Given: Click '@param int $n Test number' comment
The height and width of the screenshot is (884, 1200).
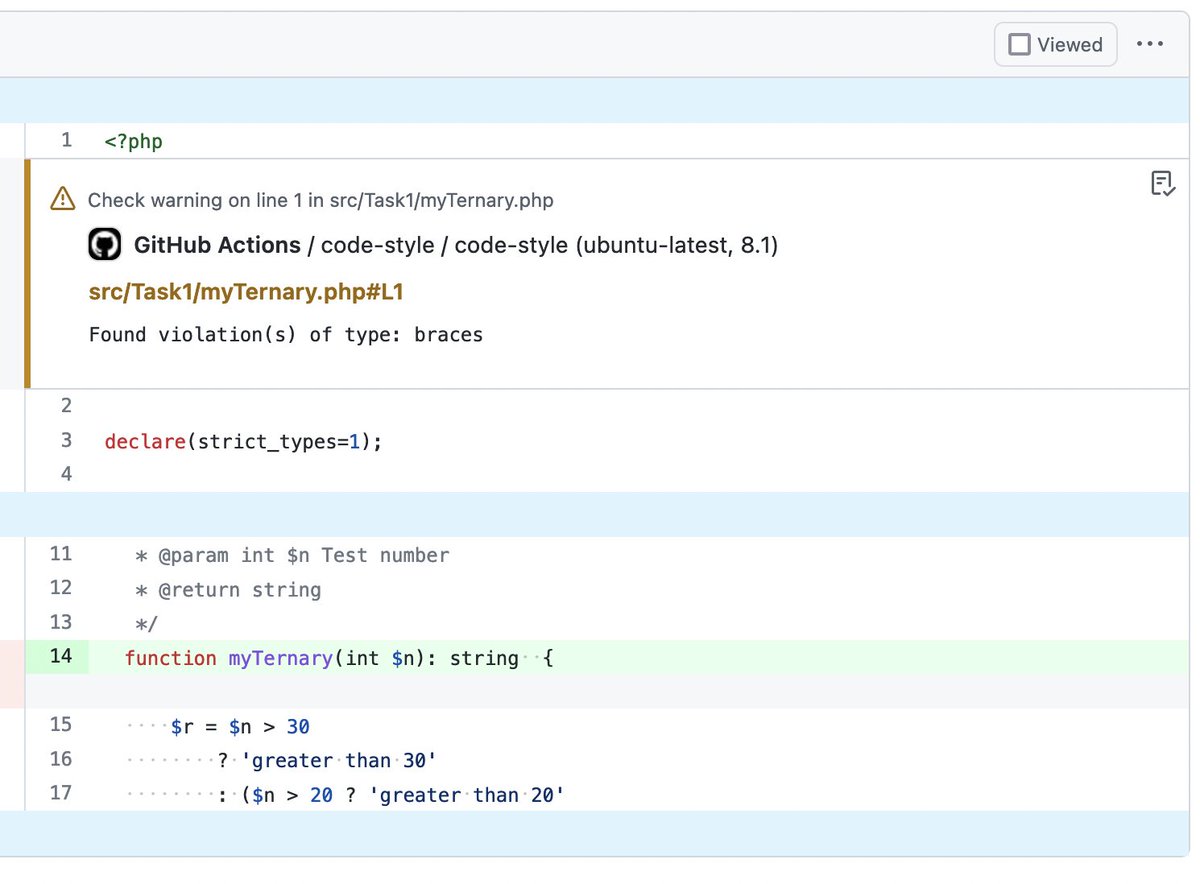Looking at the screenshot, I should 304,555.
